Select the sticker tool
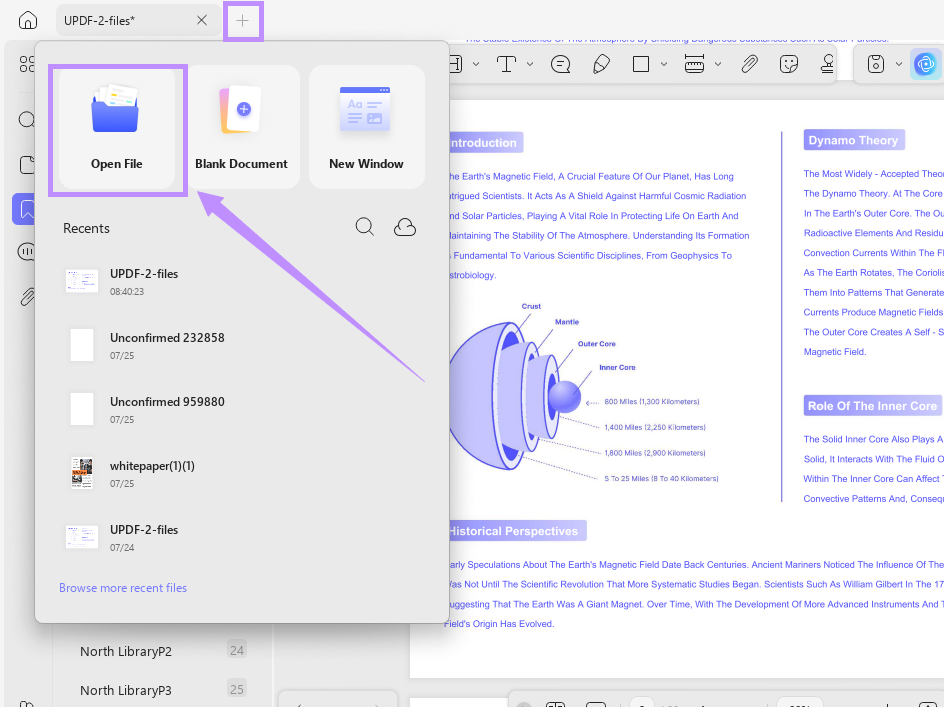Image resolution: width=944 pixels, height=707 pixels. (789, 64)
